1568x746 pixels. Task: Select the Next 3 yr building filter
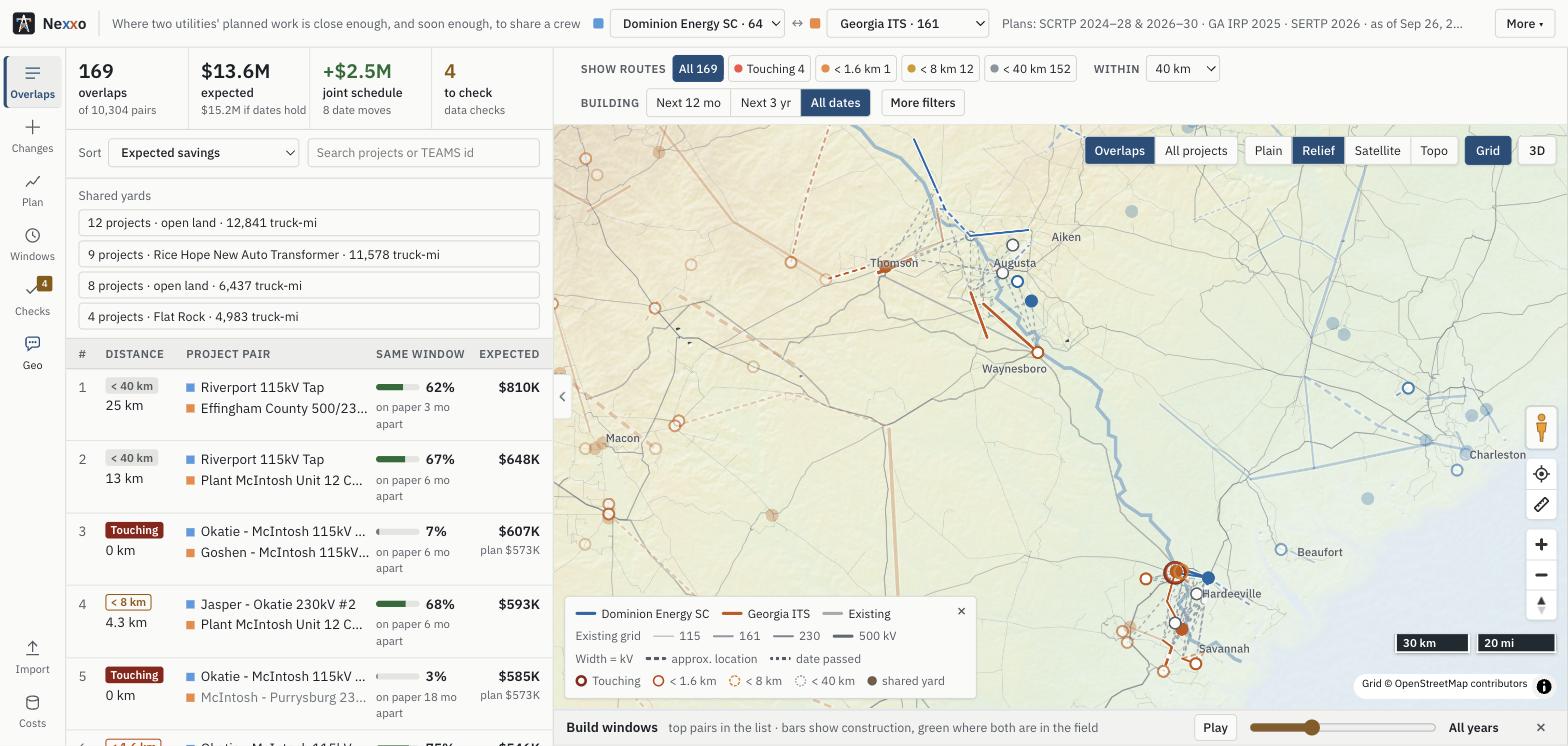pos(765,103)
